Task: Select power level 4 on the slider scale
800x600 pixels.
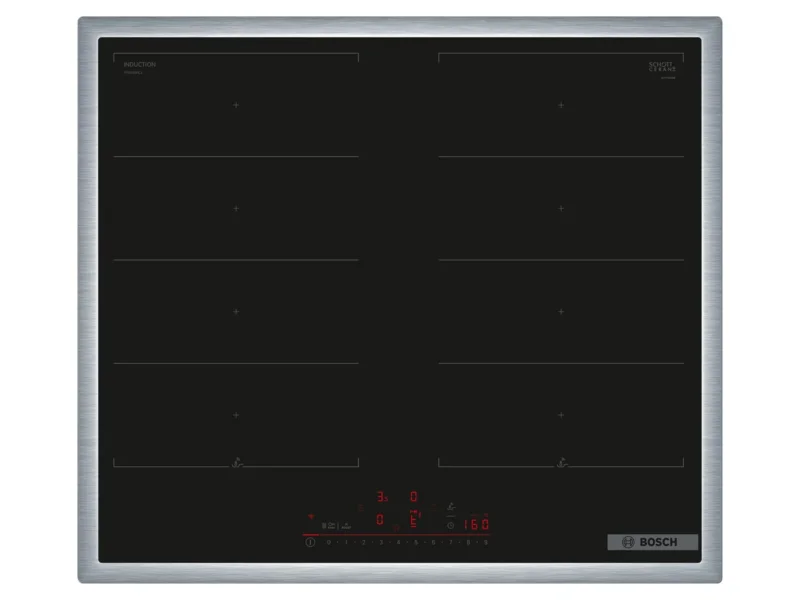Action: click(398, 542)
